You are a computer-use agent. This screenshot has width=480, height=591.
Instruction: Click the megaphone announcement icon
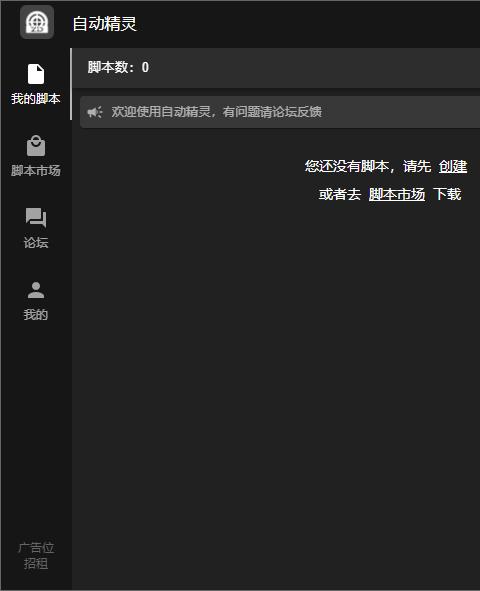(95, 112)
